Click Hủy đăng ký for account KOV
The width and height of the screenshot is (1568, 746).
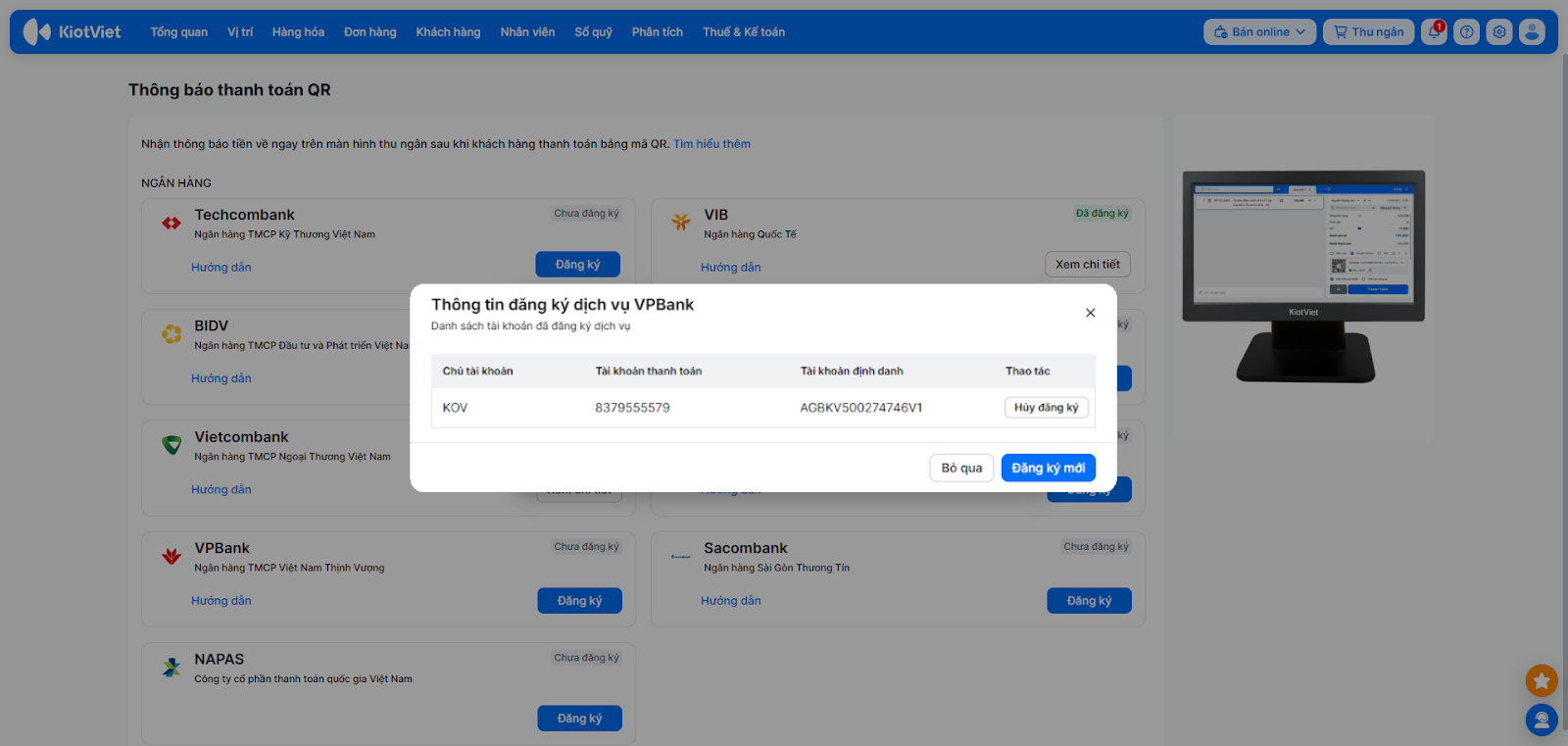[1047, 408]
